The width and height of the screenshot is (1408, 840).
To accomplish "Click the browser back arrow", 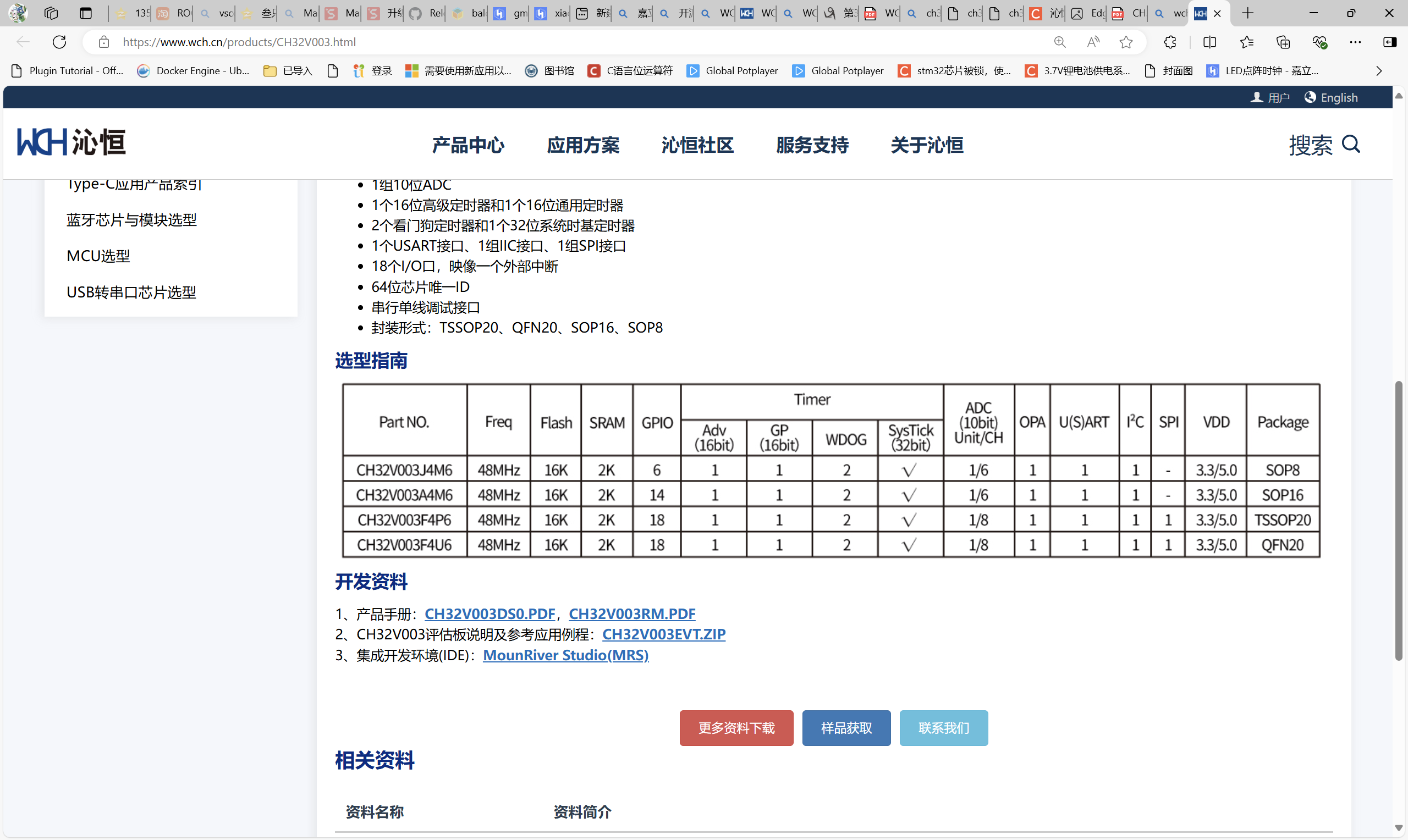I will [x=23, y=42].
